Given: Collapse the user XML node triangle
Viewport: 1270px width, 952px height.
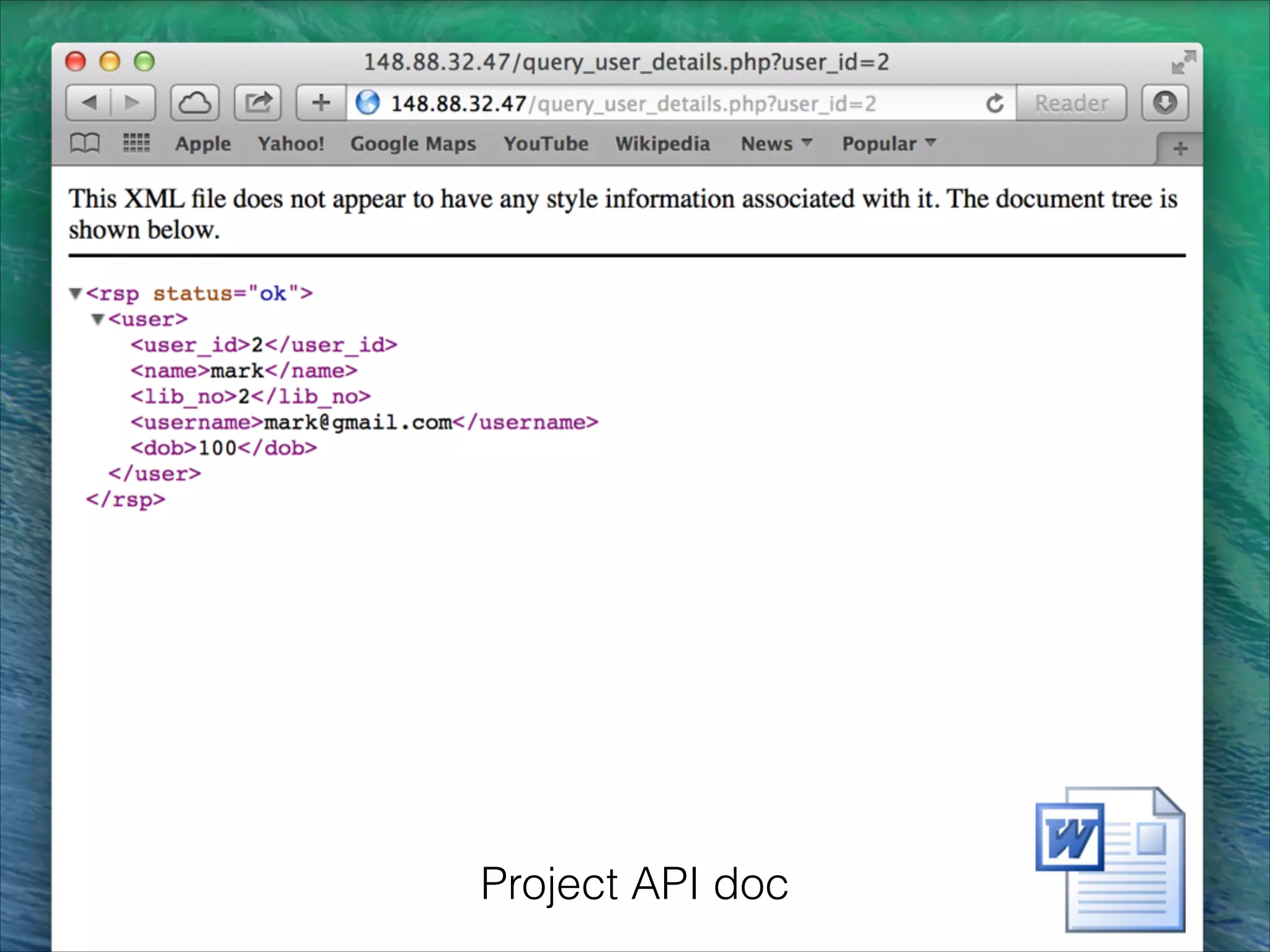Looking at the screenshot, I should (x=98, y=319).
